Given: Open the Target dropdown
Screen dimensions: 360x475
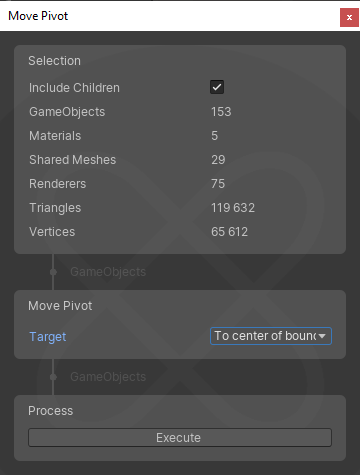Looking at the screenshot, I should point(271,336).
